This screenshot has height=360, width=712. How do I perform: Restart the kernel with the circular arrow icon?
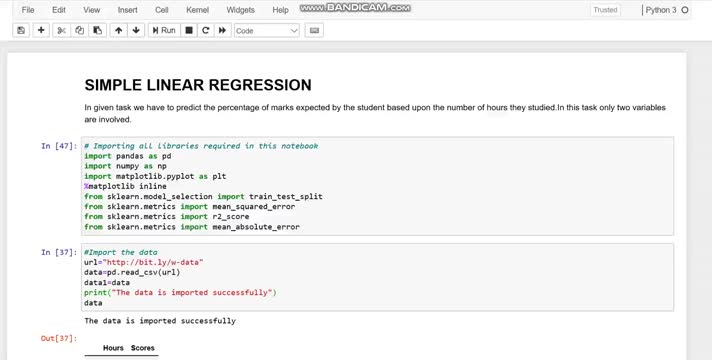[206, 30]
